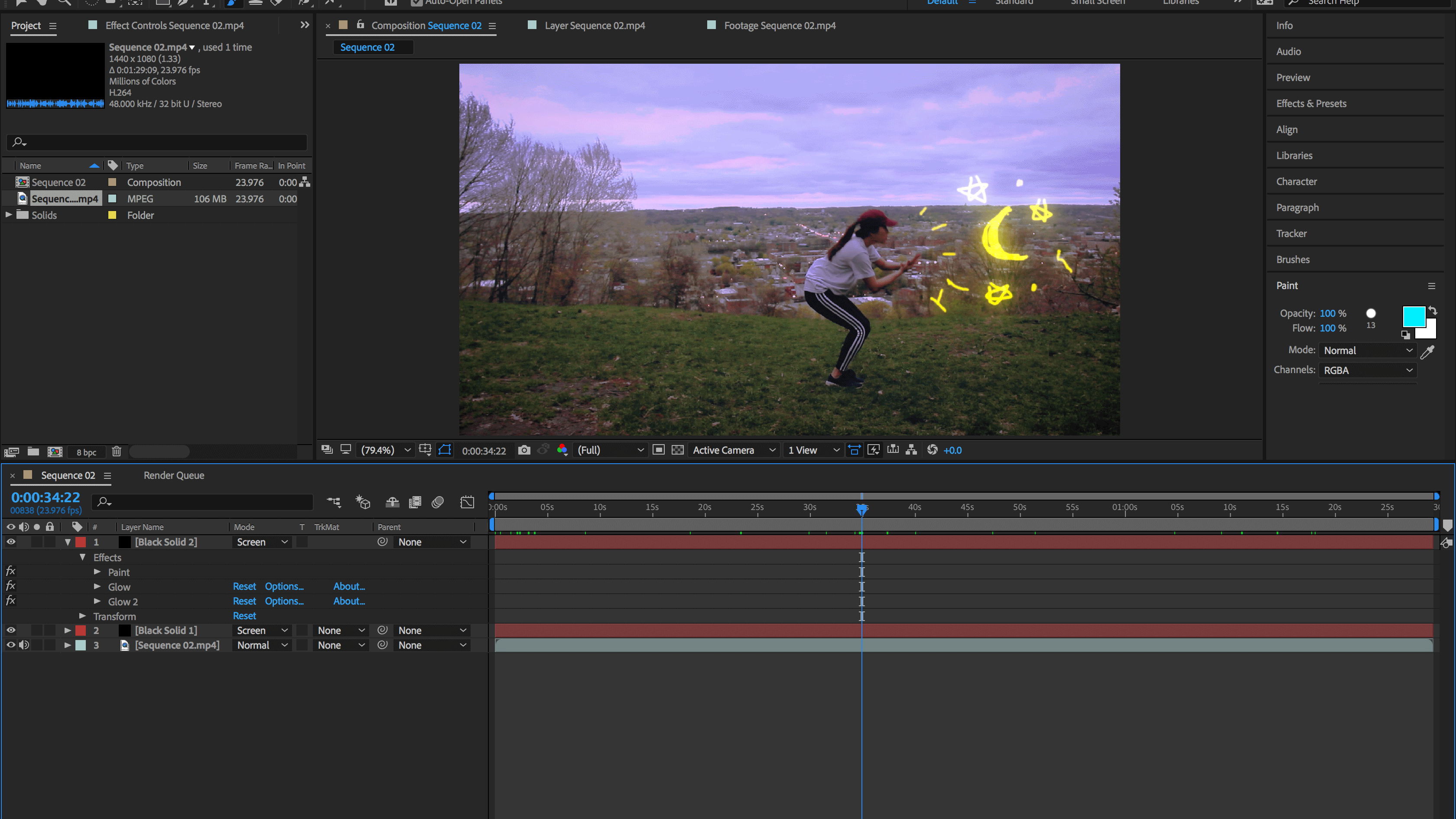Expand the Solids folder in Project
The image size is (1456, 819).
click(x=9, y=215)
